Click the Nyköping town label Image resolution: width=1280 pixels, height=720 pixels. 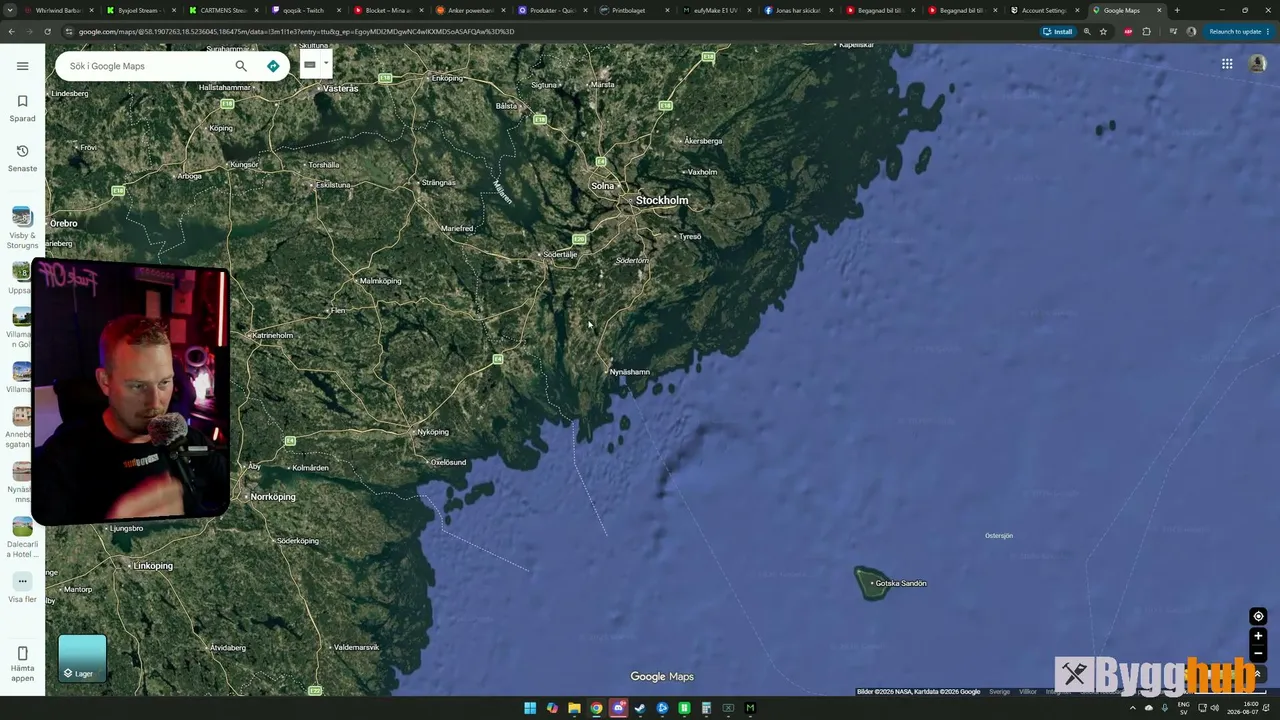(x=433, y=432)
